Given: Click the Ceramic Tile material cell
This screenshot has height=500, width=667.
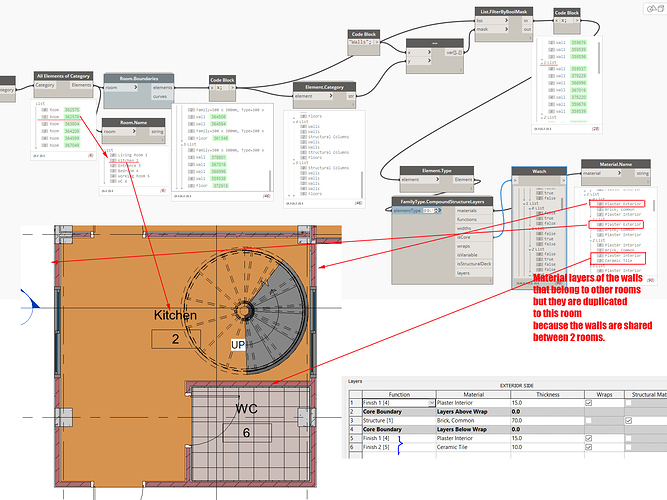Looking at the screenshot, I should click(473, 447).
